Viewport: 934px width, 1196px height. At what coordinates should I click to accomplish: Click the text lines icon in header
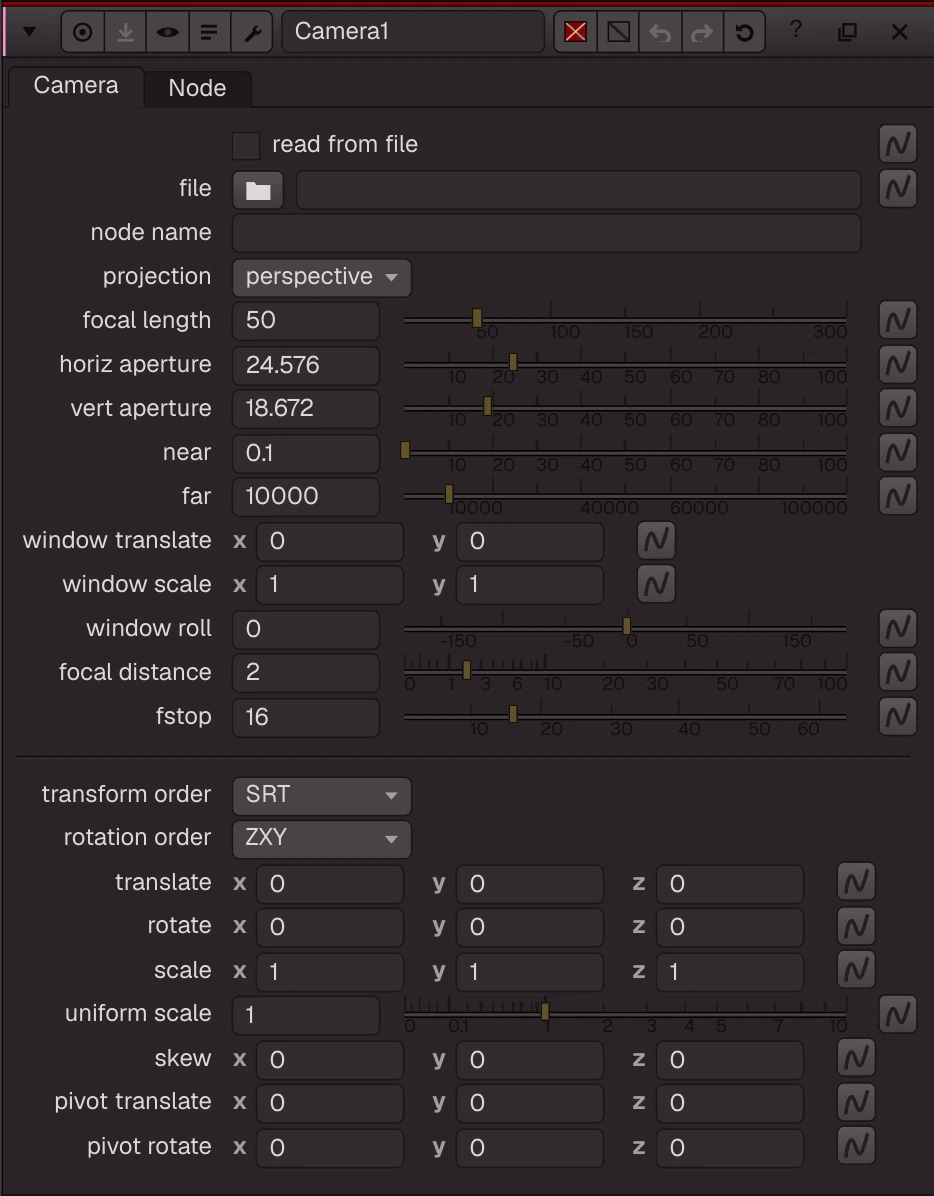pos(209,32)
